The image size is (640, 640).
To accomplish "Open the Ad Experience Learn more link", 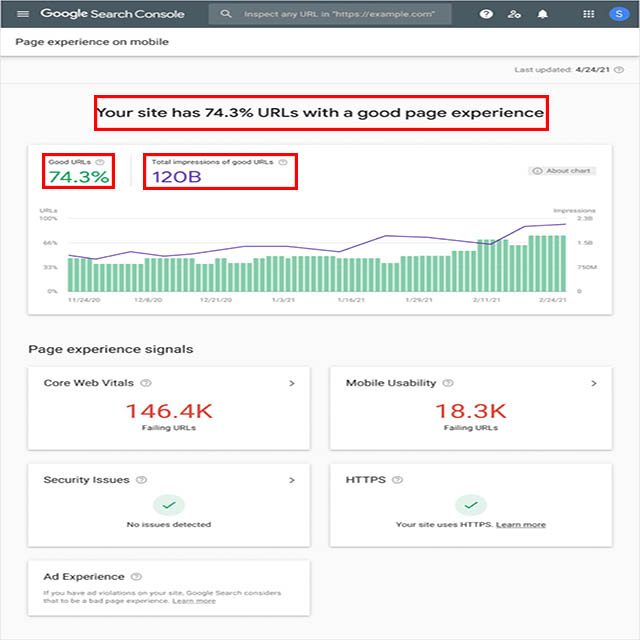I will (x=194, y=601).
